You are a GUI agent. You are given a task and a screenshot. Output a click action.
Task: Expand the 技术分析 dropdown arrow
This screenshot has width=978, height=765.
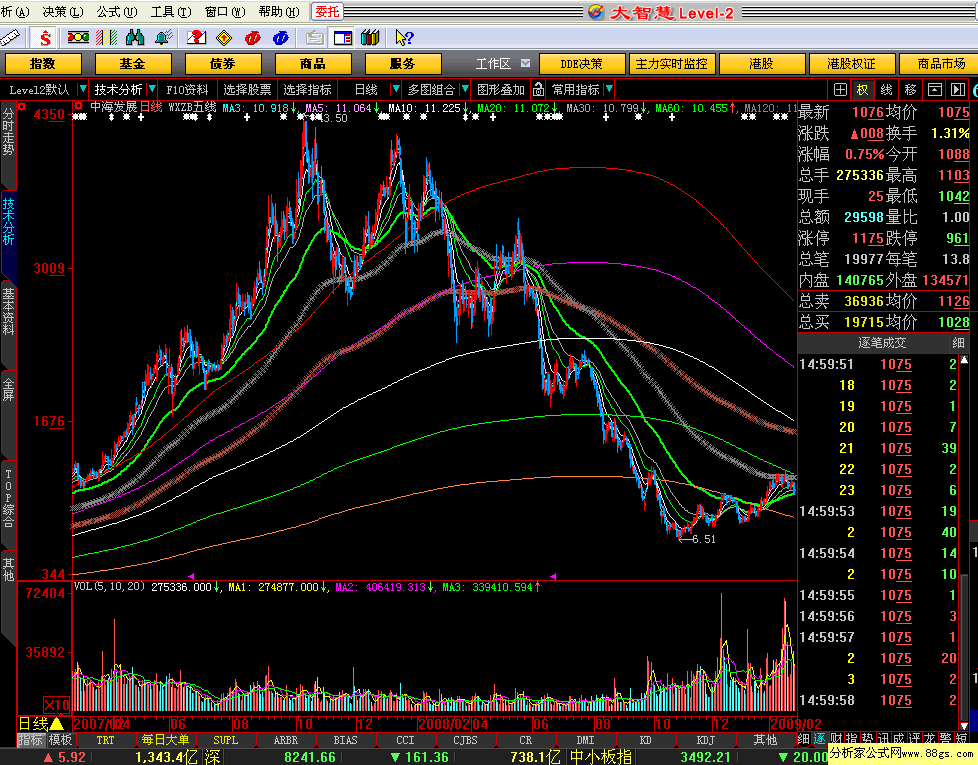152,89
